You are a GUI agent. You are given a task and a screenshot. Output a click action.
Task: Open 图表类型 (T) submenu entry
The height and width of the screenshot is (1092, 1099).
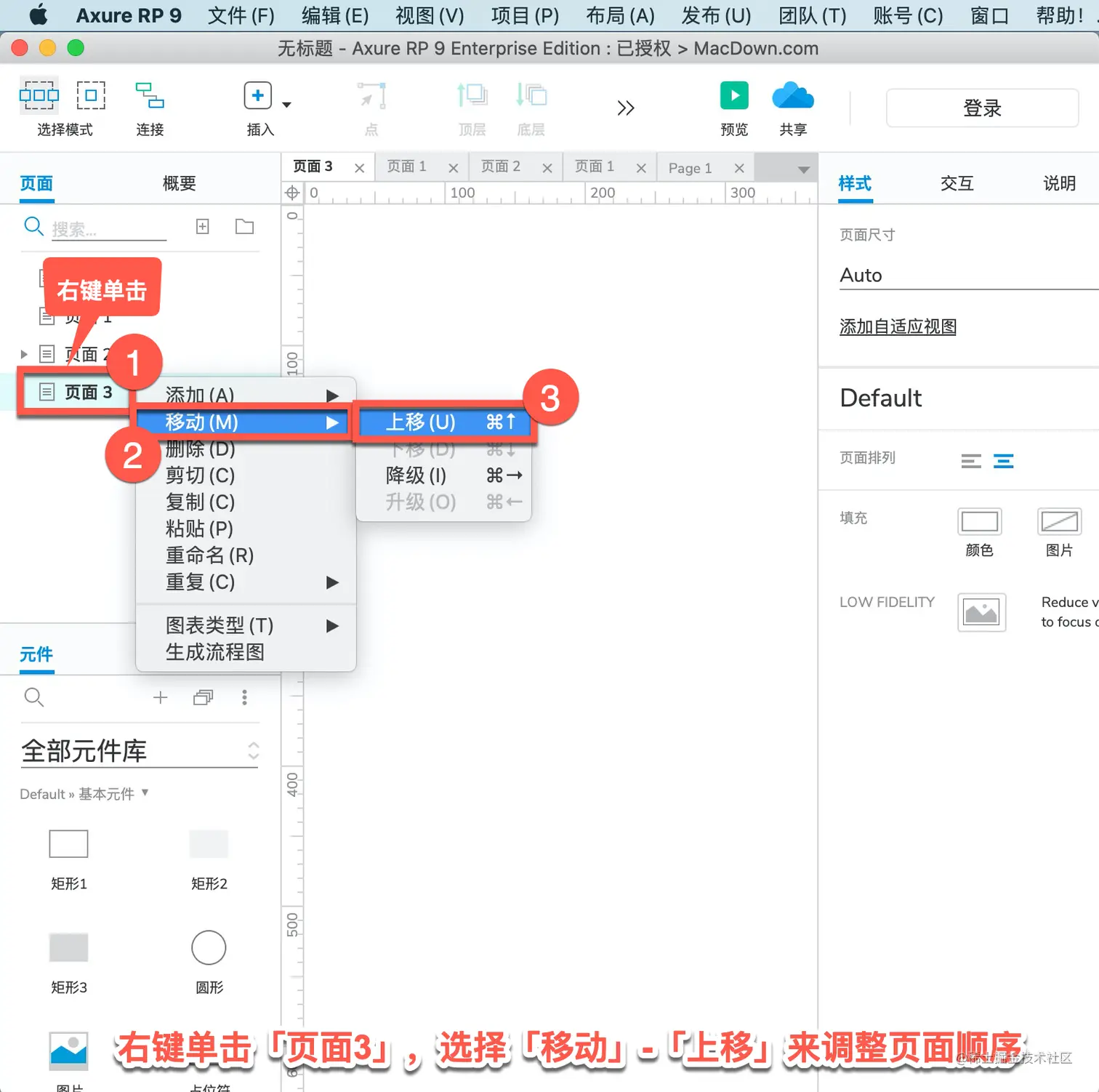(245, 625)
